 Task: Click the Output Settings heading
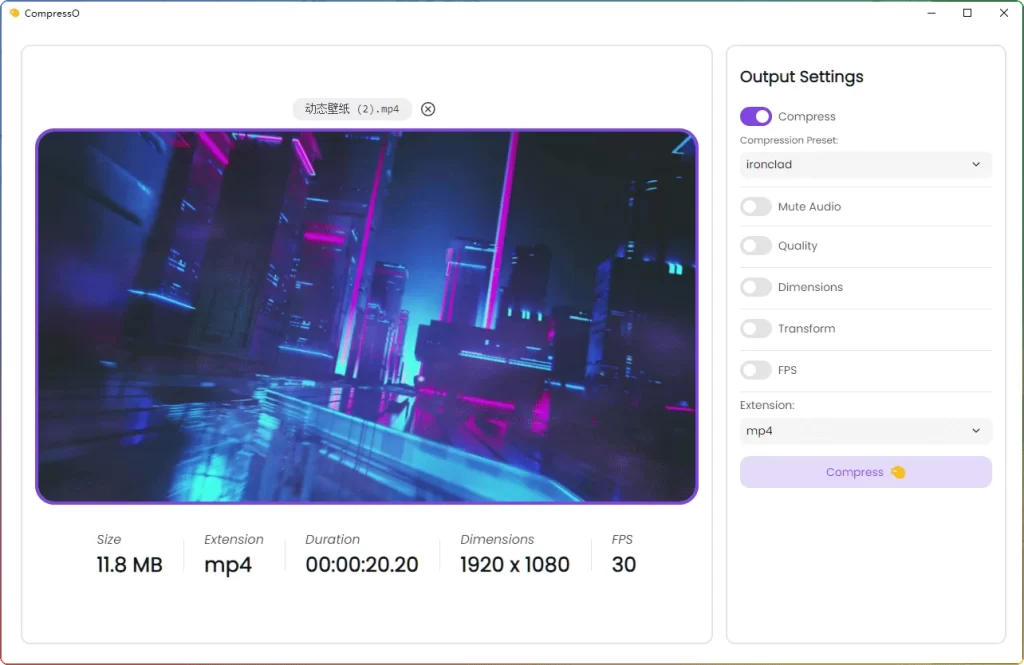point(801,77)
